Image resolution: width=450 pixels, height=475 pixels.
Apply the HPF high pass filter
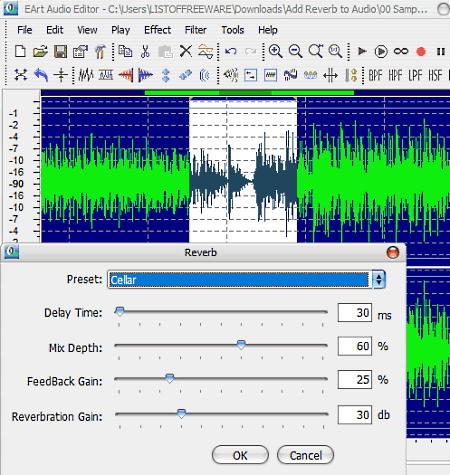coord(395,76)
